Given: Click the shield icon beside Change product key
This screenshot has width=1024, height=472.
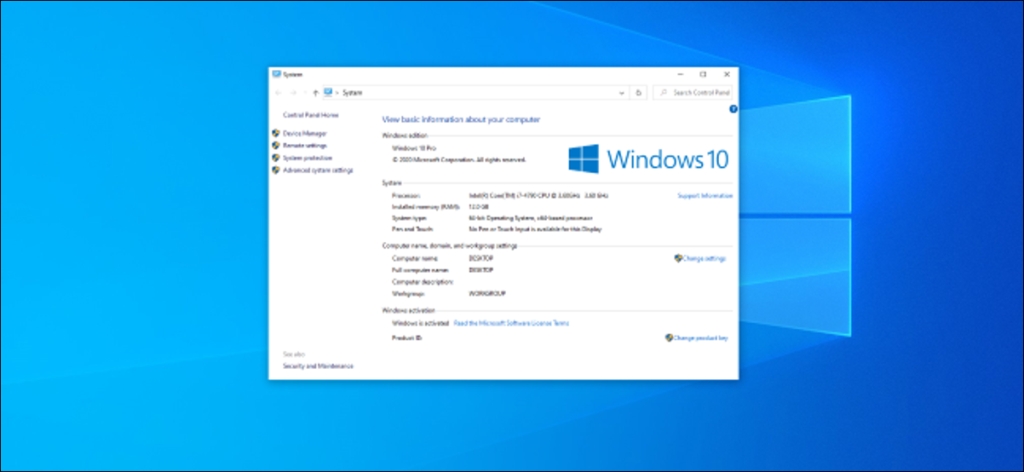Looking at the screenshot, I should pyautogui.click(x=669, y=338).
